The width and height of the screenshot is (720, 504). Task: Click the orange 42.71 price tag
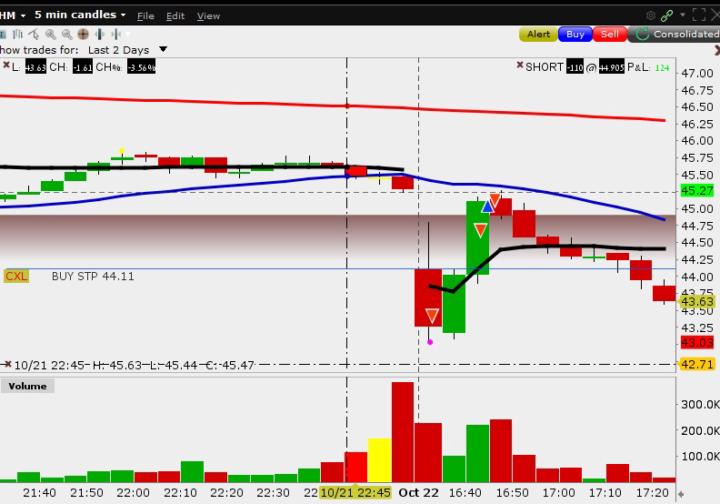click(697, 364)
